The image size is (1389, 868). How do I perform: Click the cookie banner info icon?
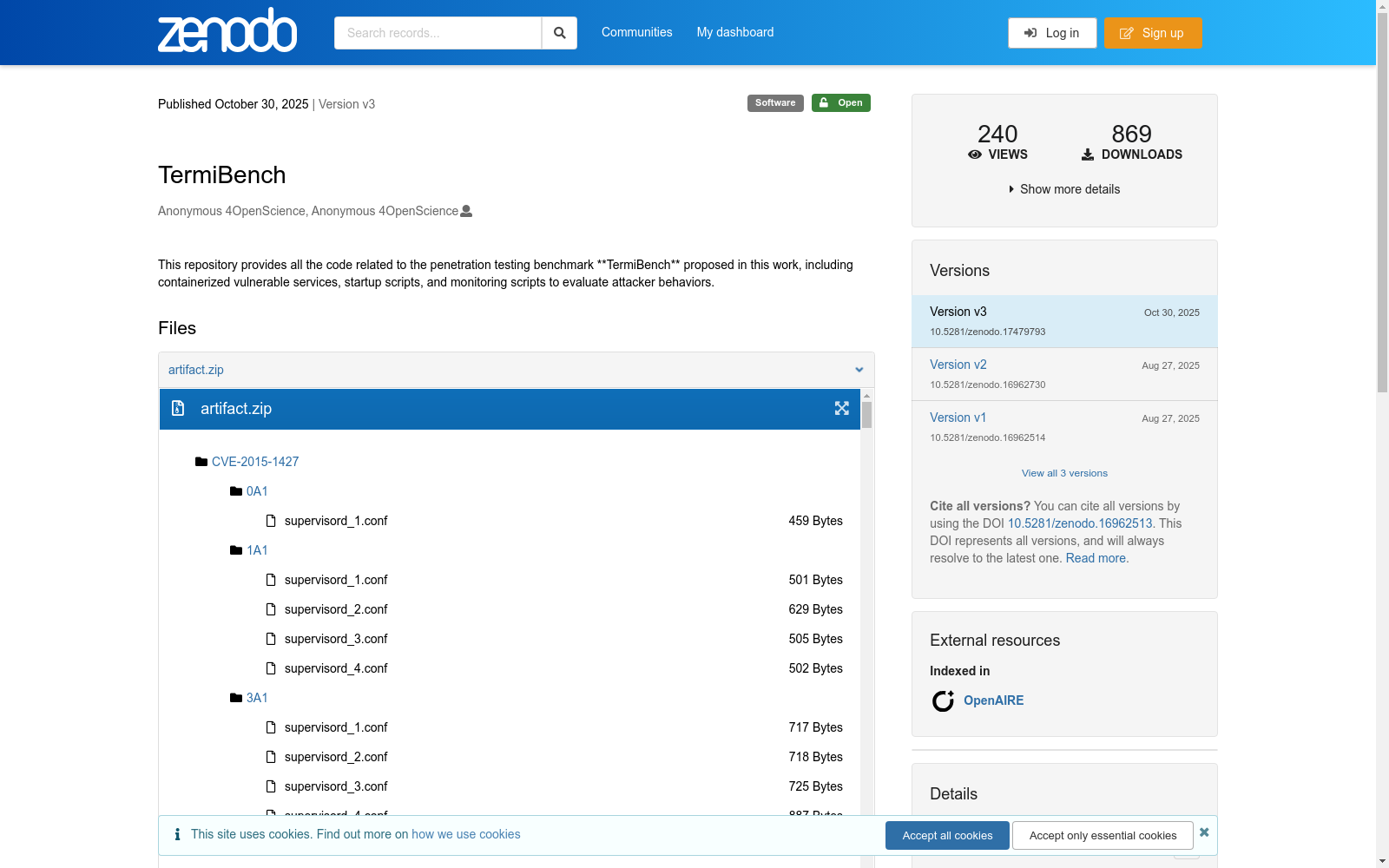click(x=177, y=834)
